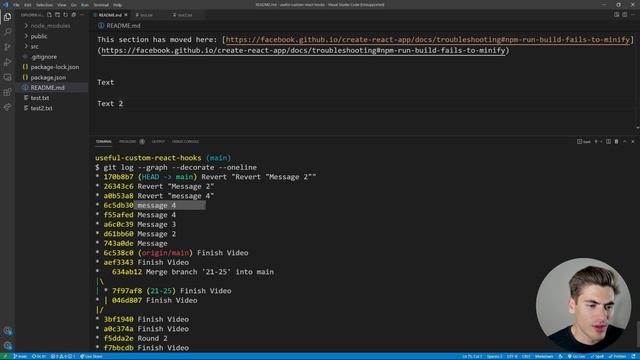
Task: Open the Help menu
Action: point(118,5)
